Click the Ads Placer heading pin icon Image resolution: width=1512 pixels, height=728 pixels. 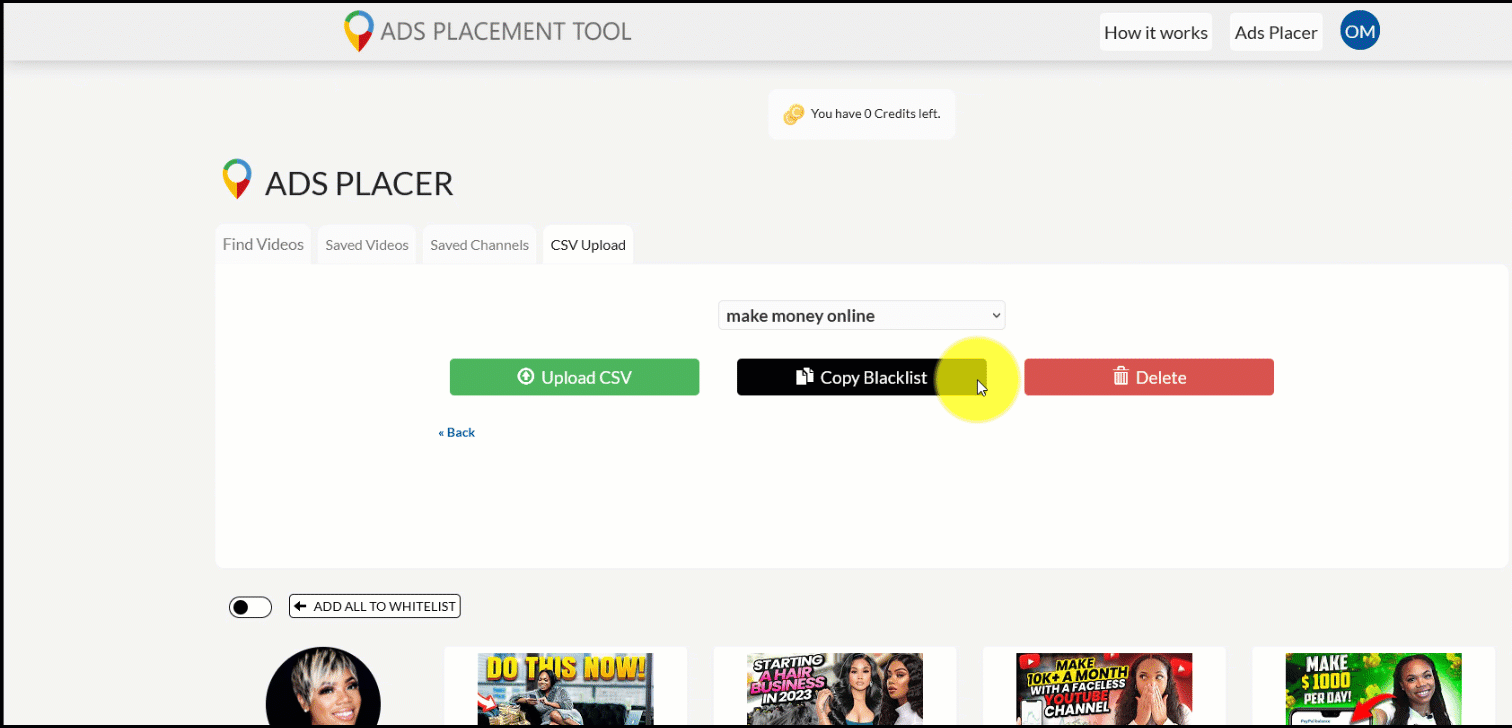click(x=237, y=180)
